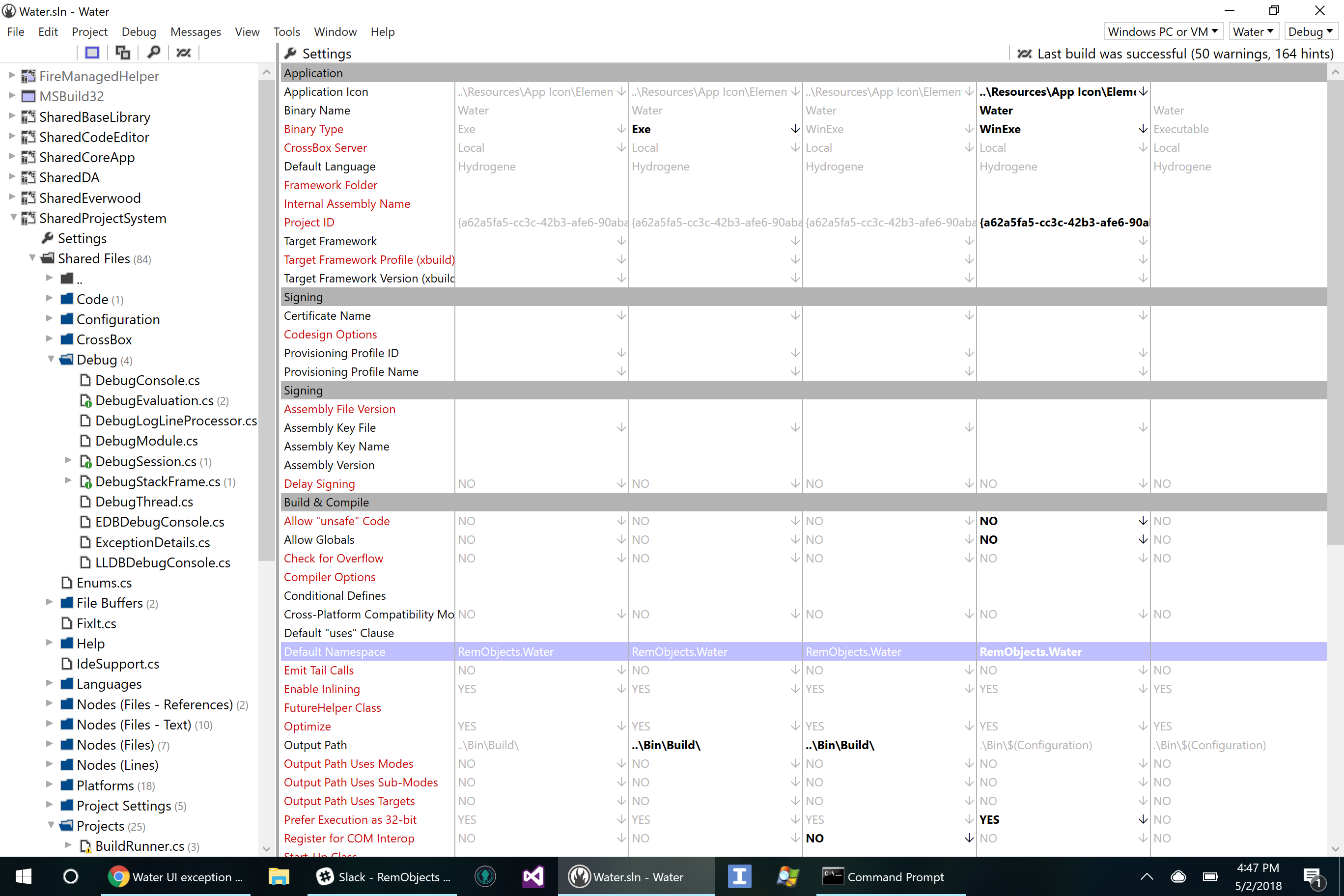
Task: Open File Explorer from the taskbar
Action: (279, 876)
